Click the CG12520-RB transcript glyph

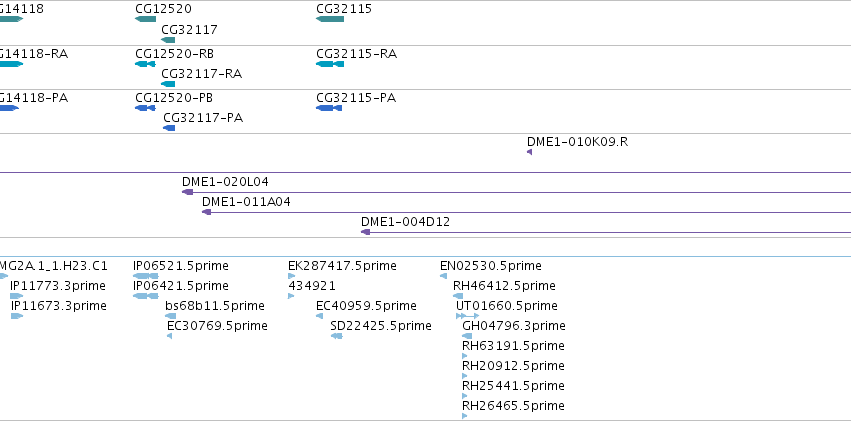click(x=145, y=64)
